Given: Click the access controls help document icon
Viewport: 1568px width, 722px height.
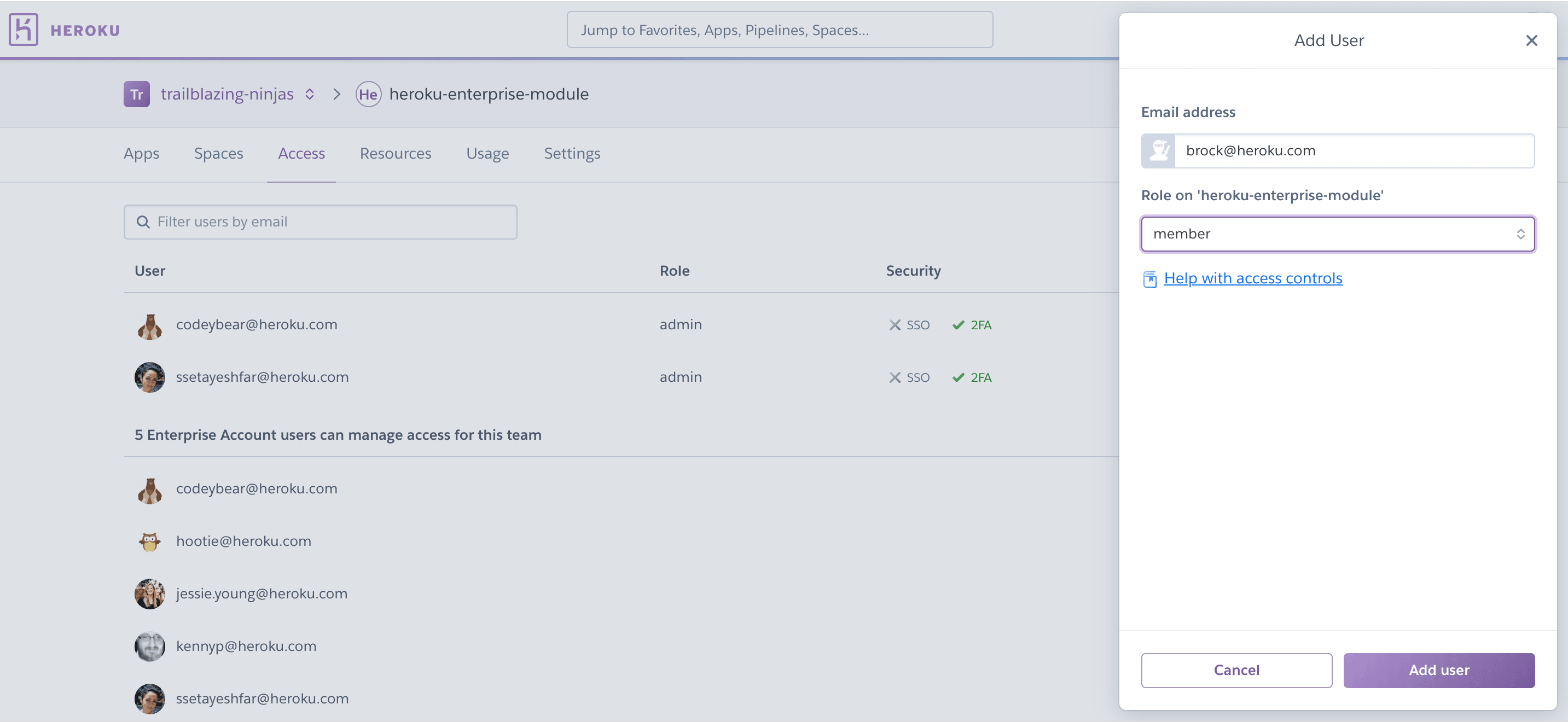Looking at the screenshot, I should (1149, 279).
